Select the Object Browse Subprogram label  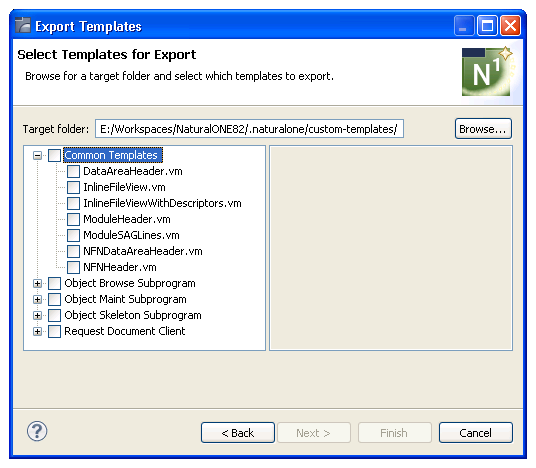[130, 283]
